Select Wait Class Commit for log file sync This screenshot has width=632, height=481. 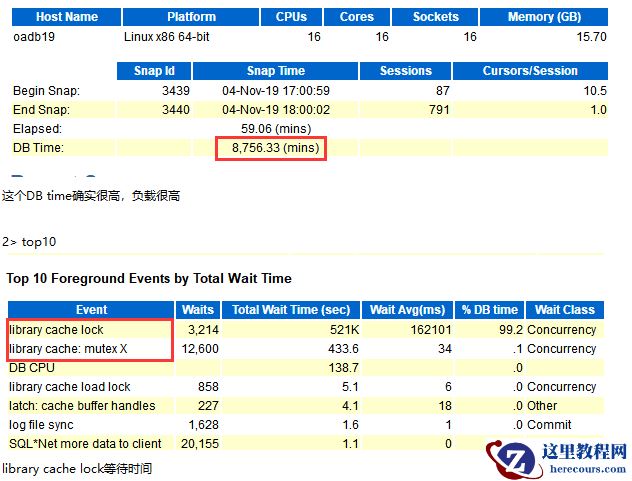point(549,425)
